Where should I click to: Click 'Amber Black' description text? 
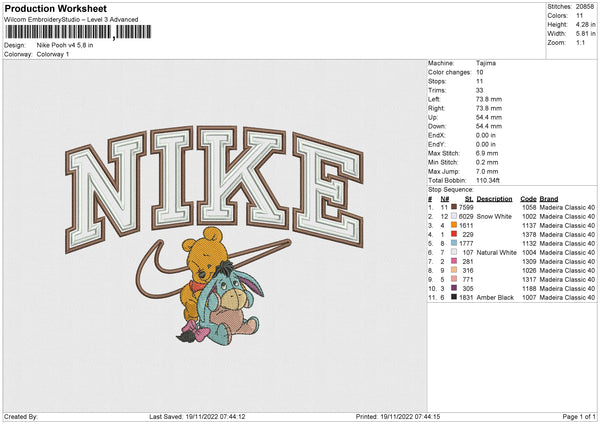(x=495, y=297)
